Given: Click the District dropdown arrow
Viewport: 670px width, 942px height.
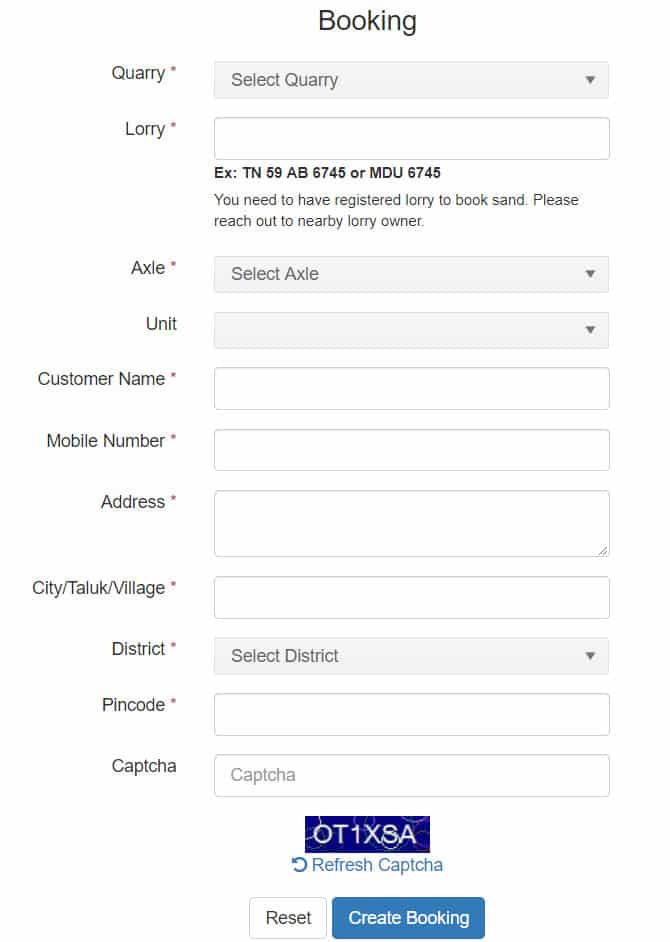Looking at the screenshot, I should click(590, 656).
